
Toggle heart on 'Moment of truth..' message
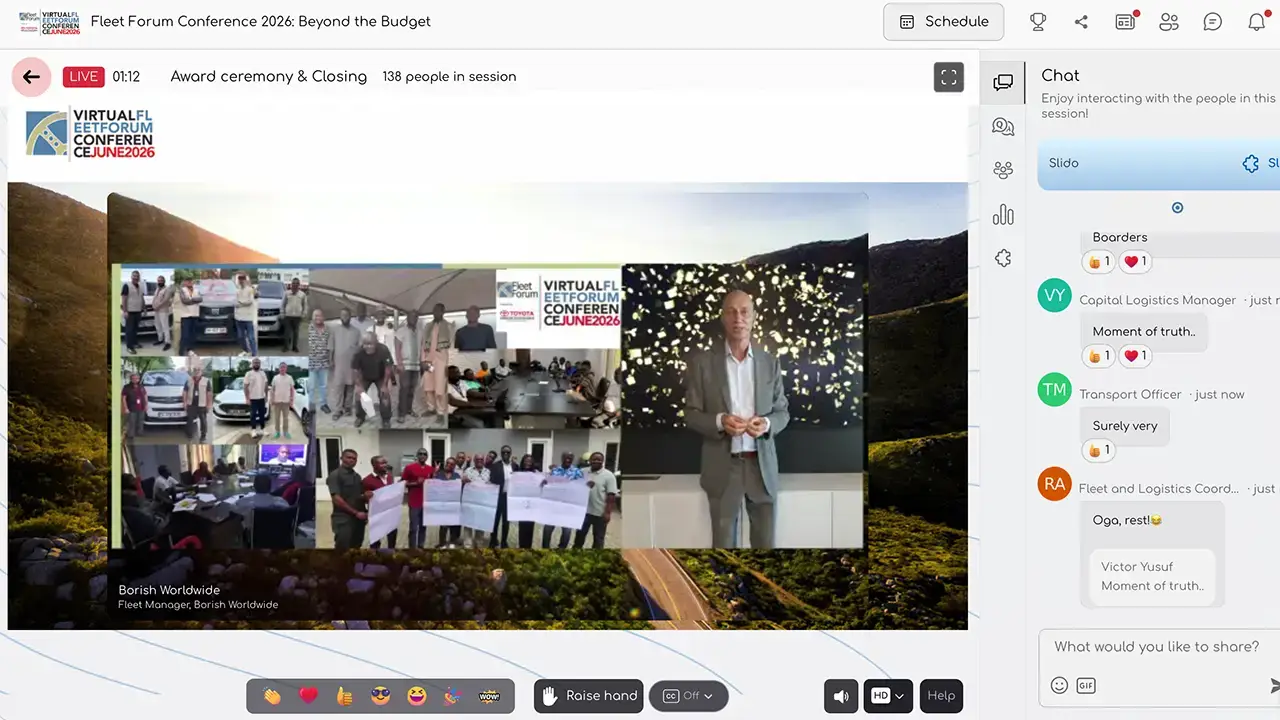pos(1137,356)
